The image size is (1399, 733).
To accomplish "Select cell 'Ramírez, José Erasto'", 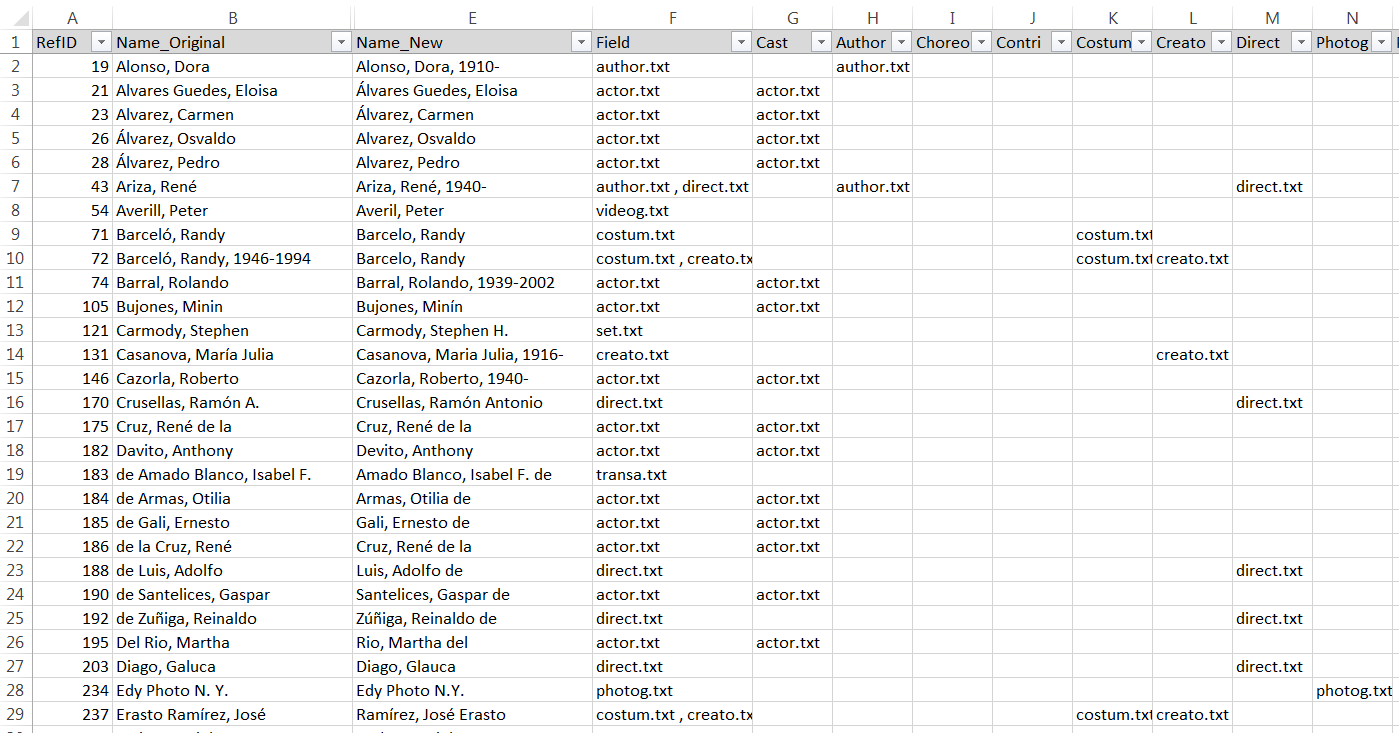I will [x=472, y=714].
